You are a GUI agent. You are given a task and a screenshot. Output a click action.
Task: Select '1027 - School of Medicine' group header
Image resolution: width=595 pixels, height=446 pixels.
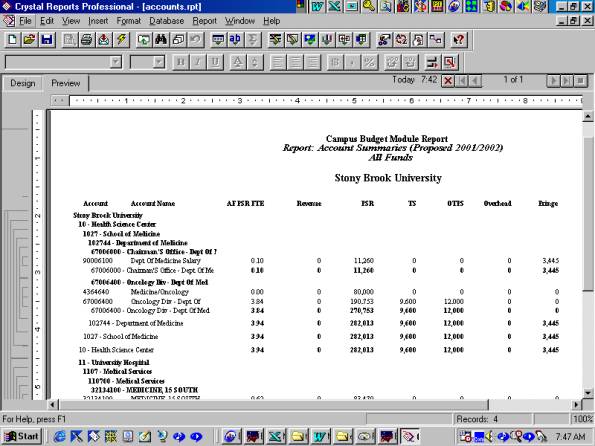(x=121, y=234)
